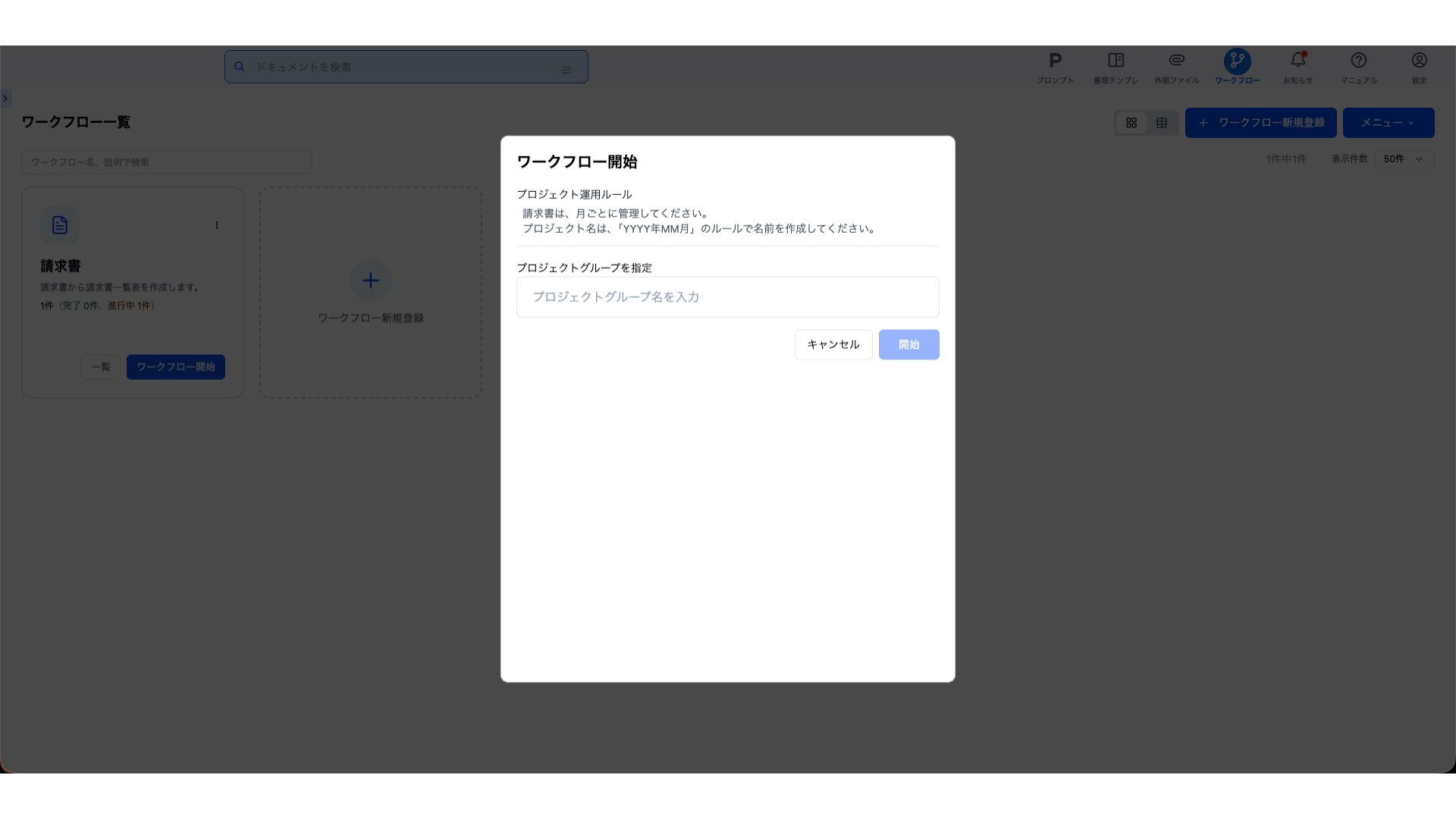This screenshot has width=1456, height=819.
Task: Click the project group name input field
Action: [727, 297]
